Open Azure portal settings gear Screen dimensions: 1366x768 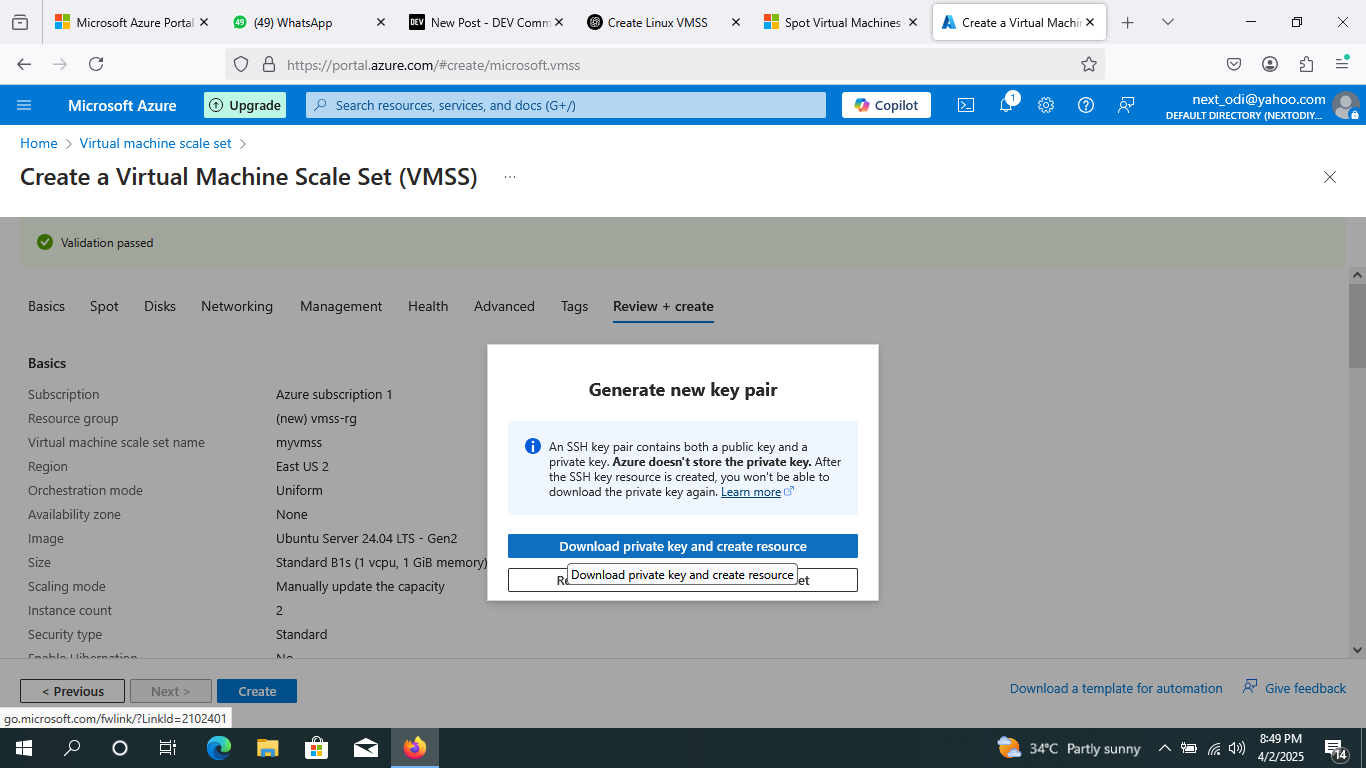tap(1046, 105)
